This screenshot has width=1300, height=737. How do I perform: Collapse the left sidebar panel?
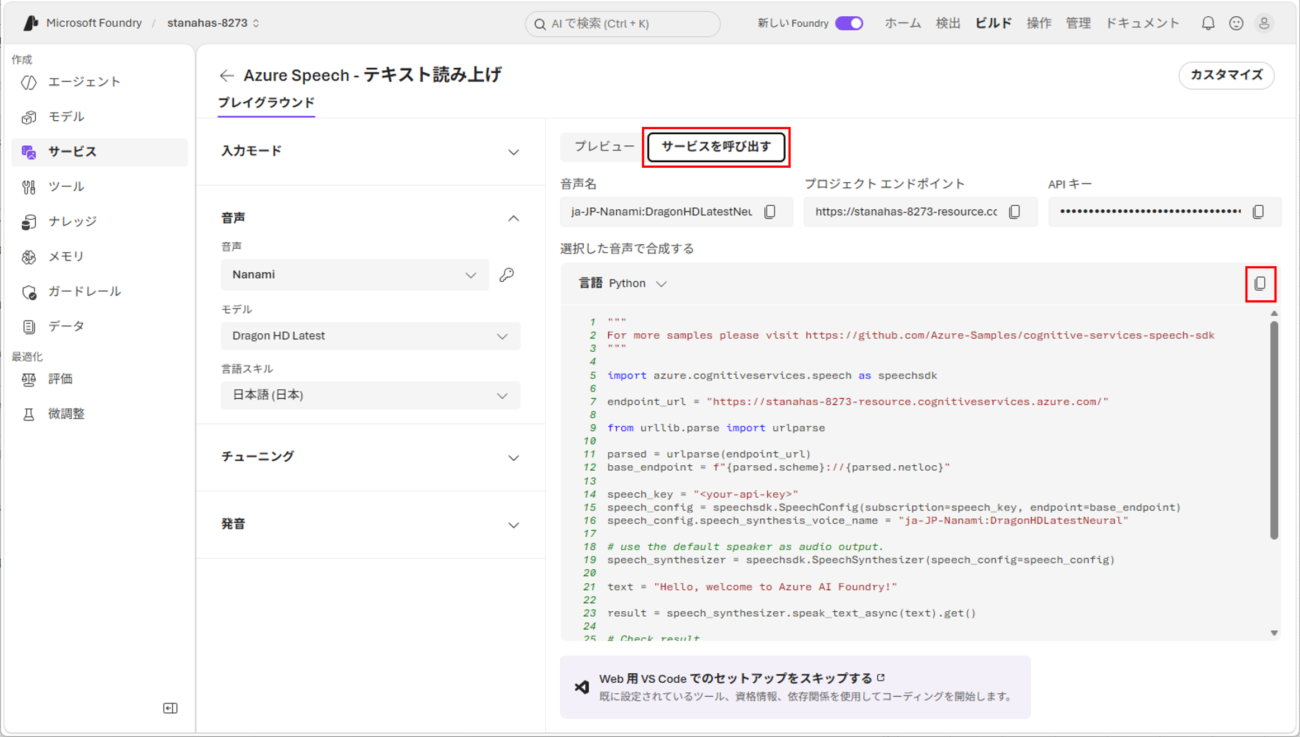[x=170, y=708]
